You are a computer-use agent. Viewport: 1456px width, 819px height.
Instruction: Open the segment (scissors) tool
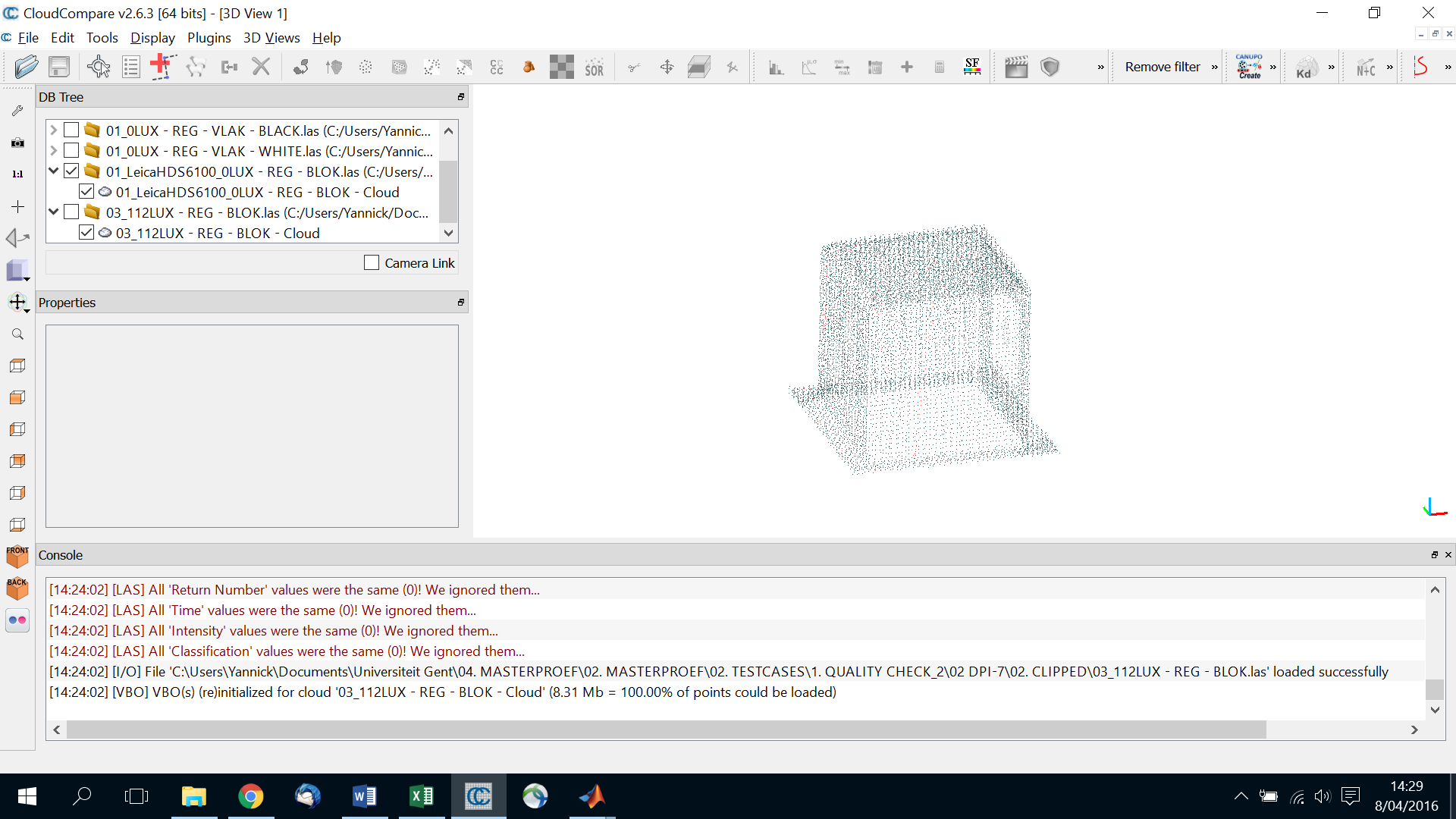(634, 67)
